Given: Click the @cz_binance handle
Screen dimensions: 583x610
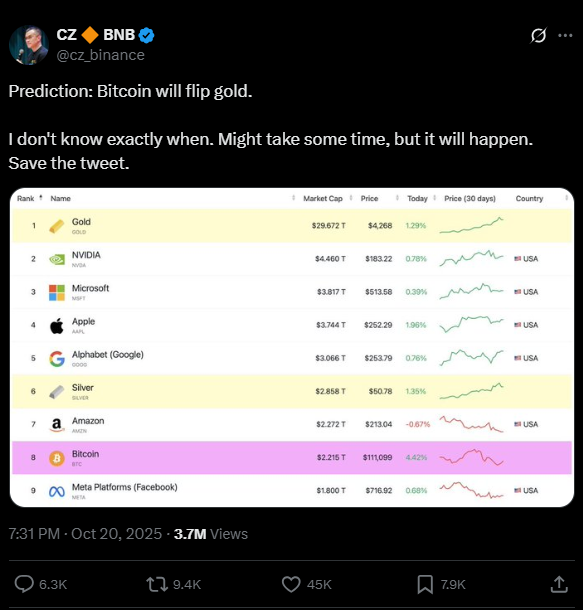Looking at the screenshot, I should point(100,55).
